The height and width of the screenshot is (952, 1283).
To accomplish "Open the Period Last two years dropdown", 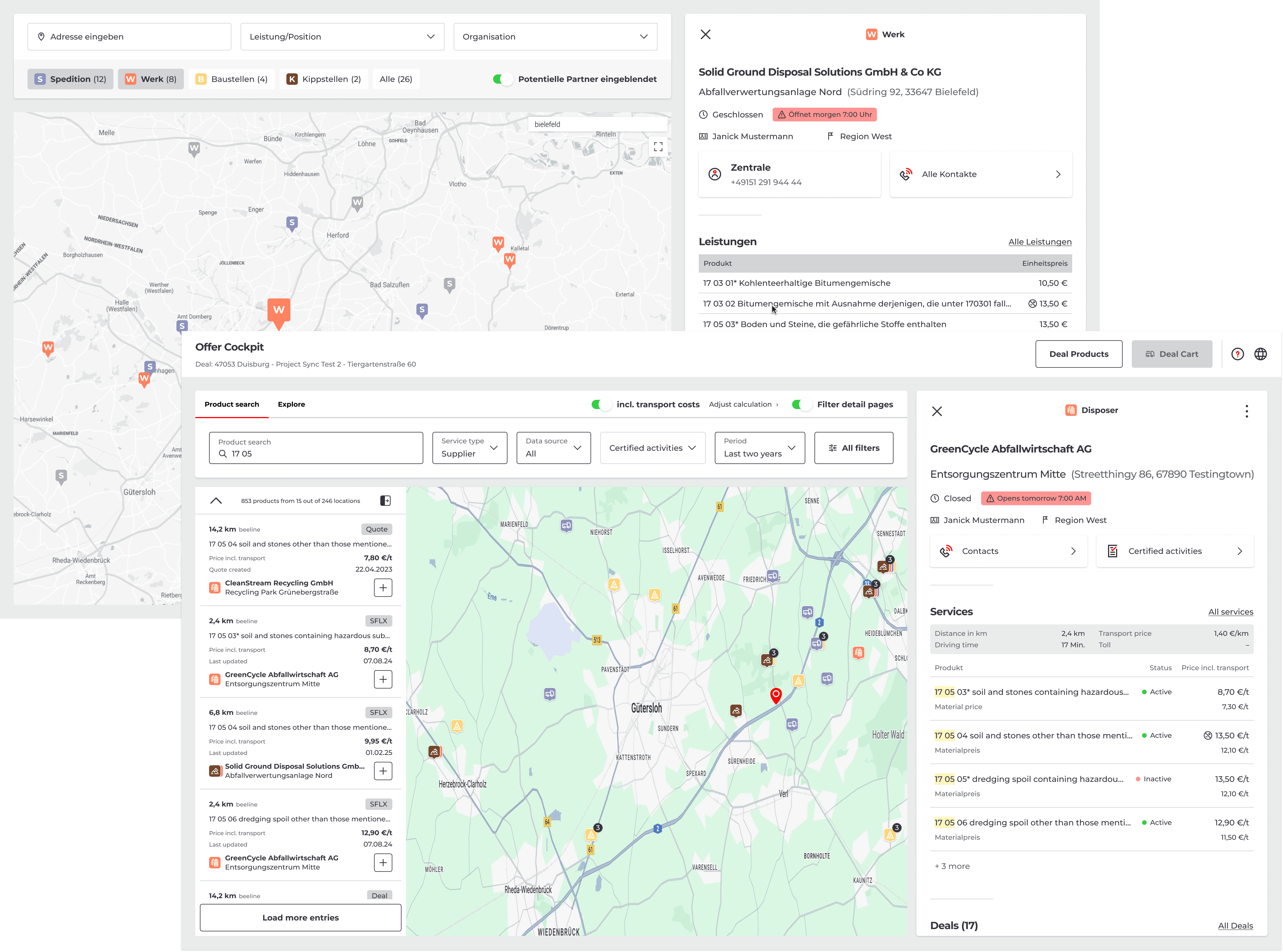I will (x=759, y=448).
